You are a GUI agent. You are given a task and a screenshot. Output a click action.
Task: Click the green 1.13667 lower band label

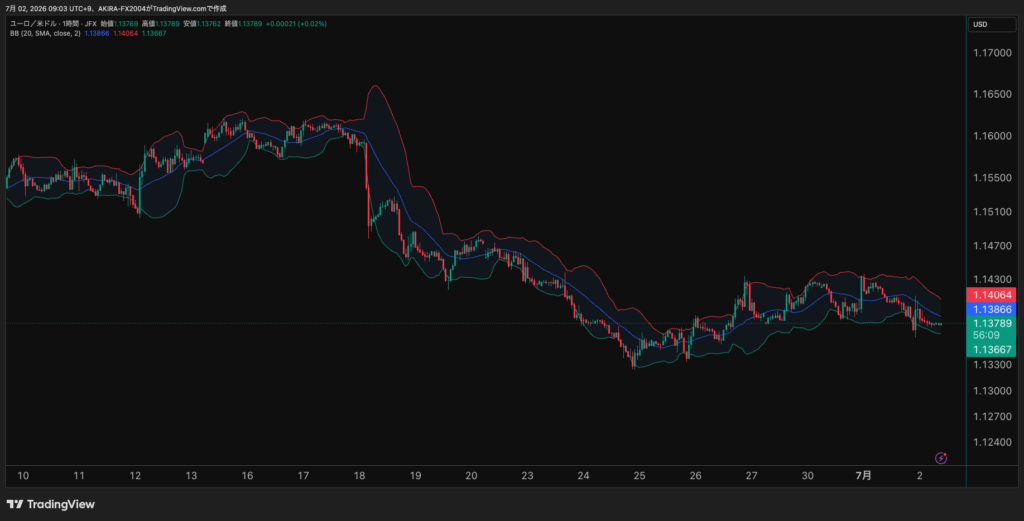coord(991,349)
